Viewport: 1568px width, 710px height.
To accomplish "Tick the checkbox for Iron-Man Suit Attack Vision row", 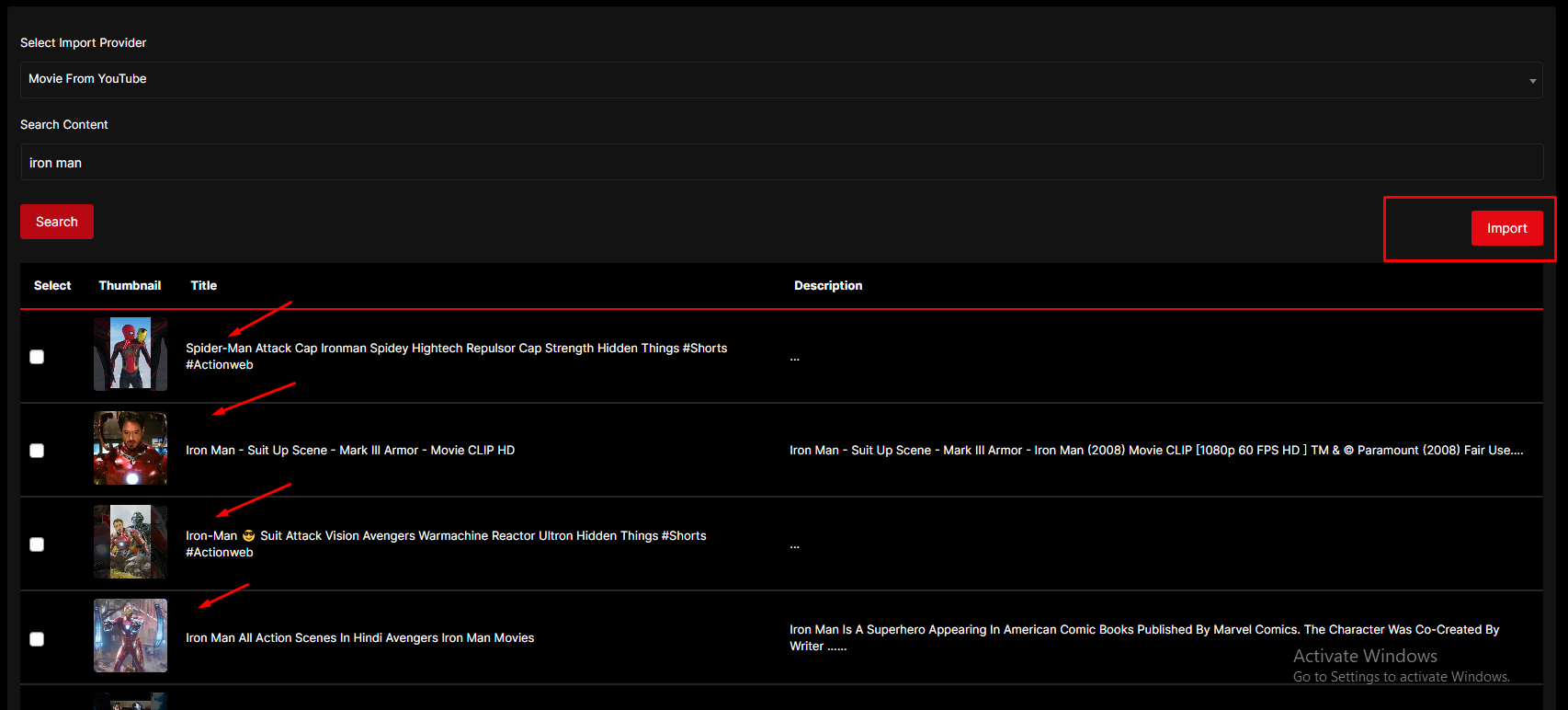I will 37,544.
